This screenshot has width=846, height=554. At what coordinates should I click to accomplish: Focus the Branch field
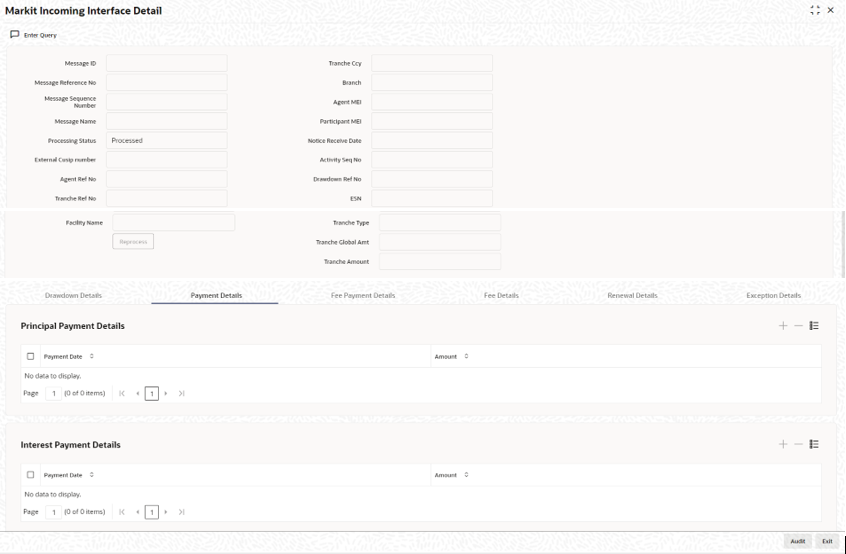(432, 83)
